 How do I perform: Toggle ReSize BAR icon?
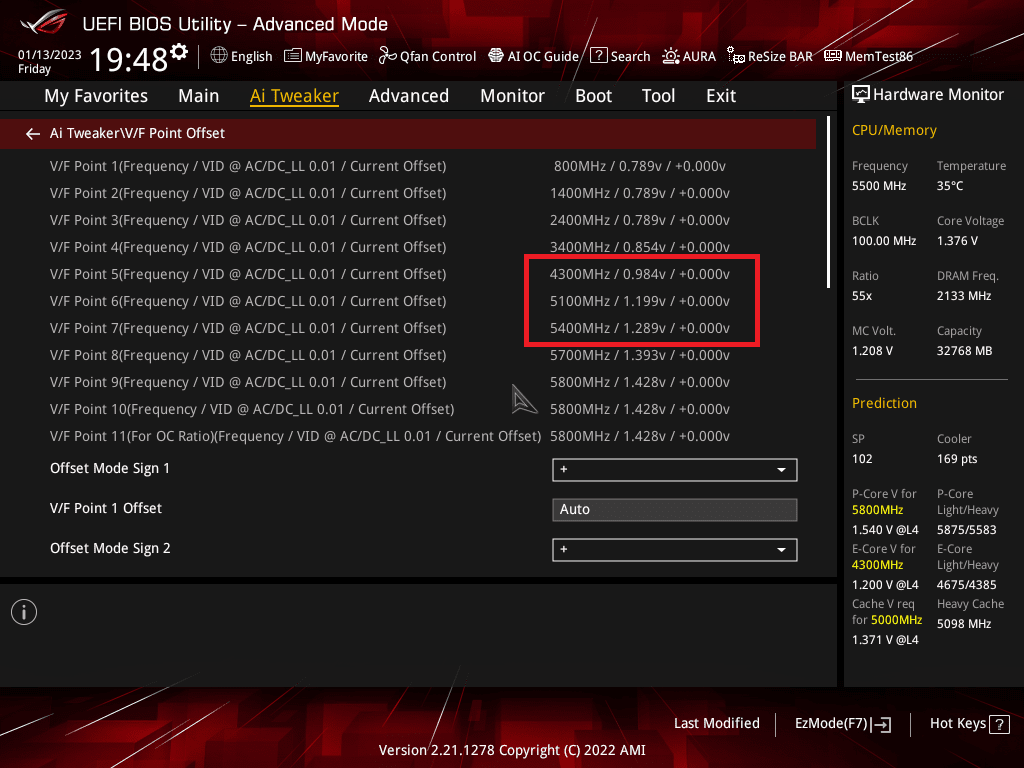(x=736, y=56)
